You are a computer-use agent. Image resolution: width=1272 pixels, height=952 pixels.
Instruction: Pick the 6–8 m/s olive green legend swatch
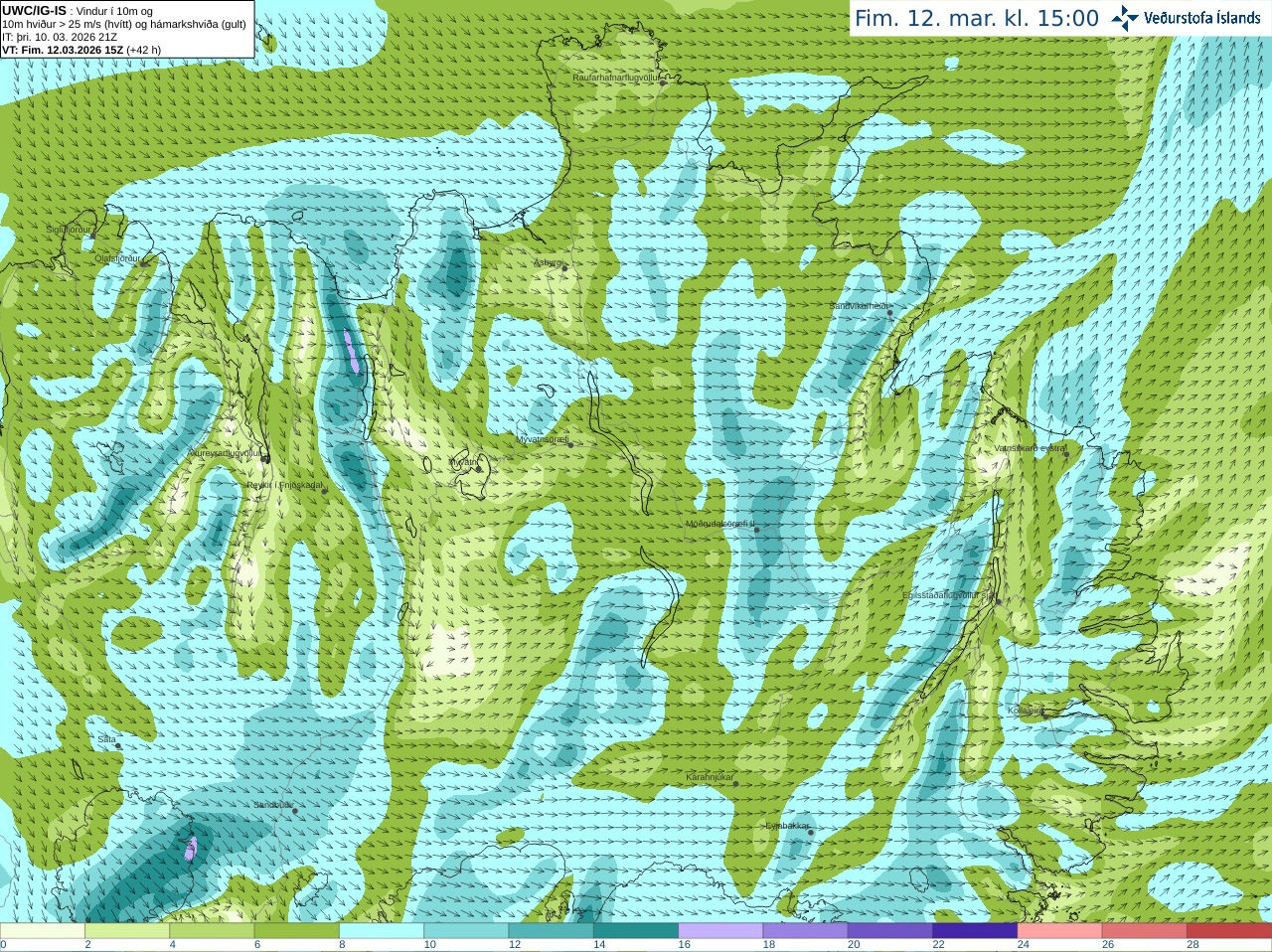(297, 931)
